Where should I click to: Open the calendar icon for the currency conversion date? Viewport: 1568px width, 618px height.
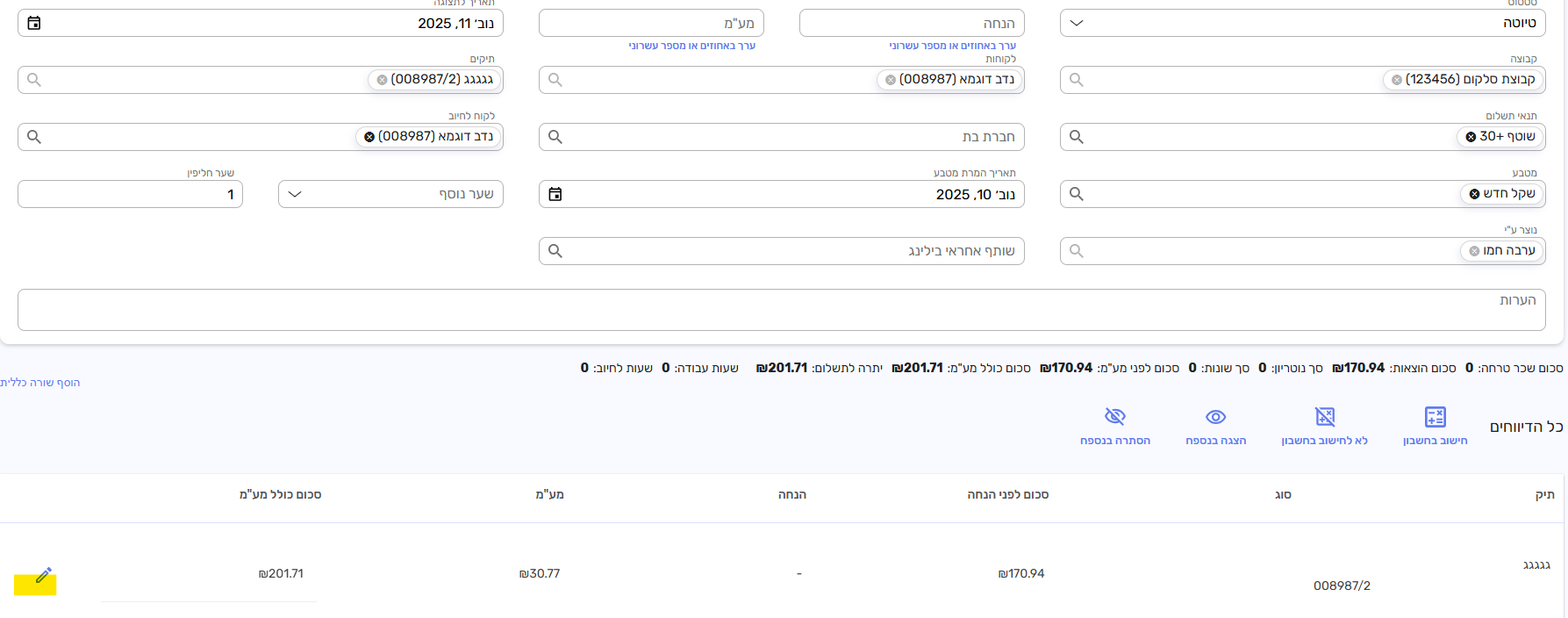[x=555, y=194]
